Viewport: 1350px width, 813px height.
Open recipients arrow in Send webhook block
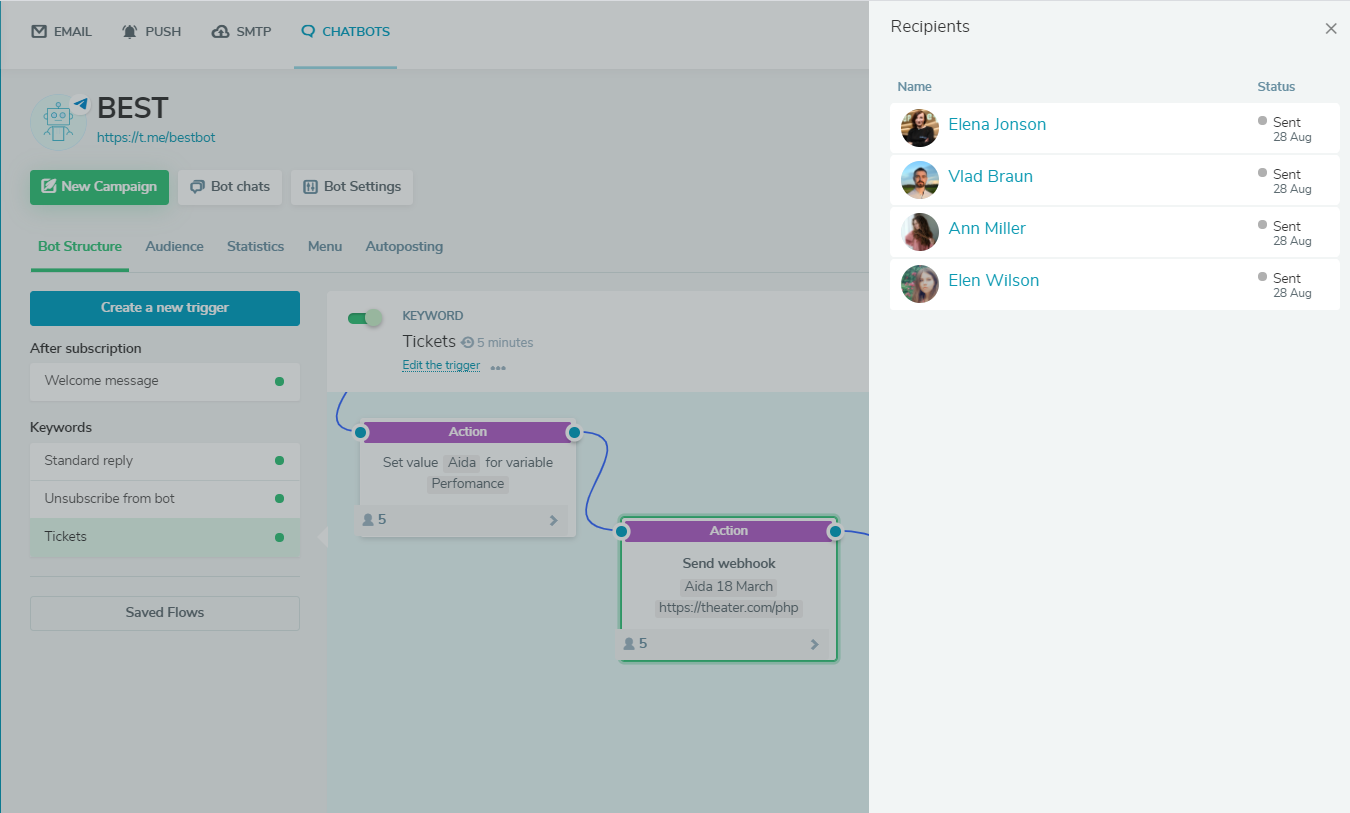[815, 644]
